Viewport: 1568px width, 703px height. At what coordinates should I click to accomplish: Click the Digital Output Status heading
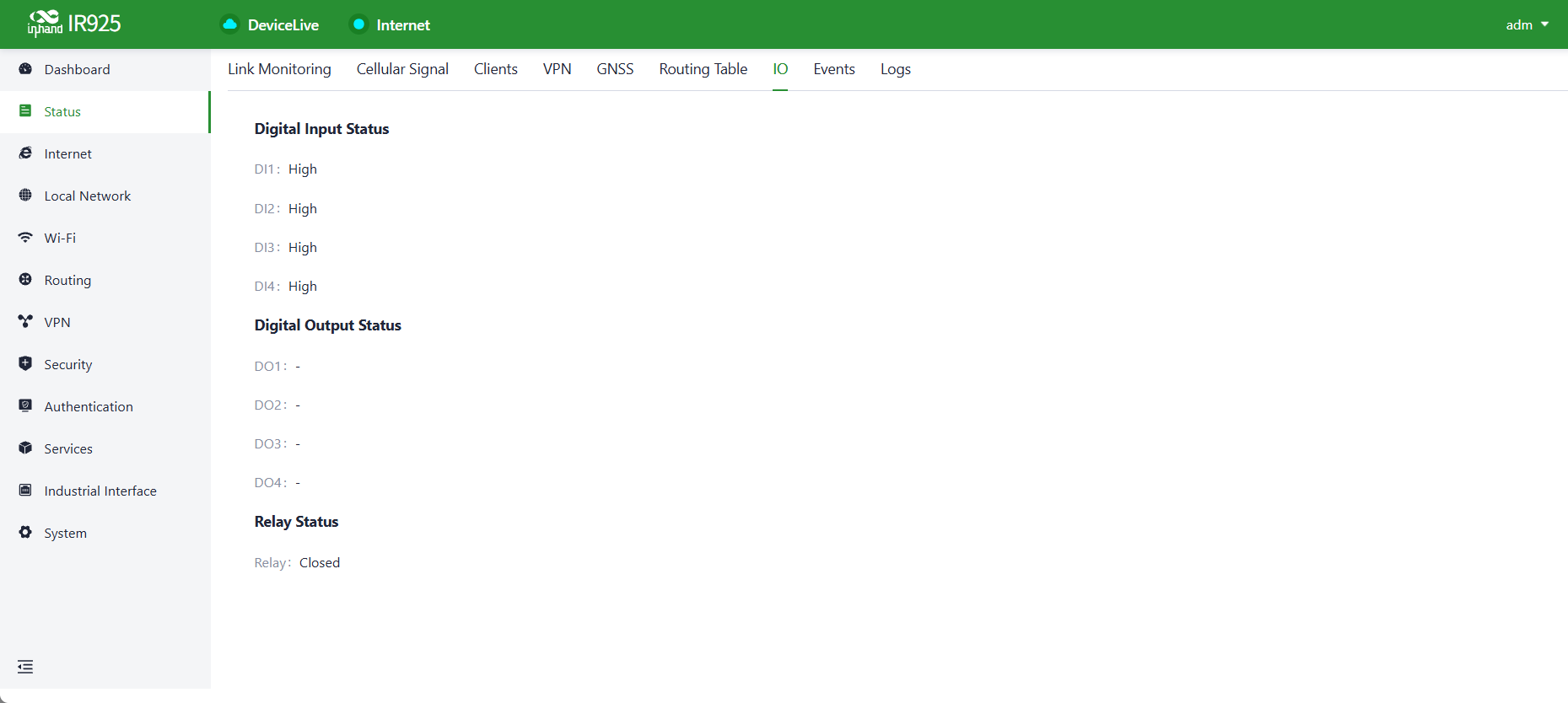[x=328, y=325]
